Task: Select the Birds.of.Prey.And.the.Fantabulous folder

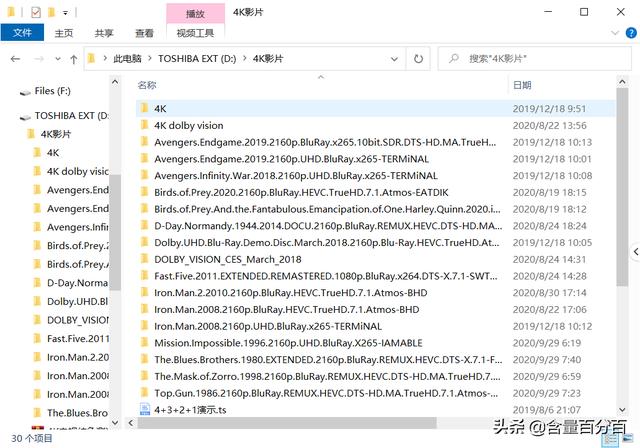Action: [327, 209]
